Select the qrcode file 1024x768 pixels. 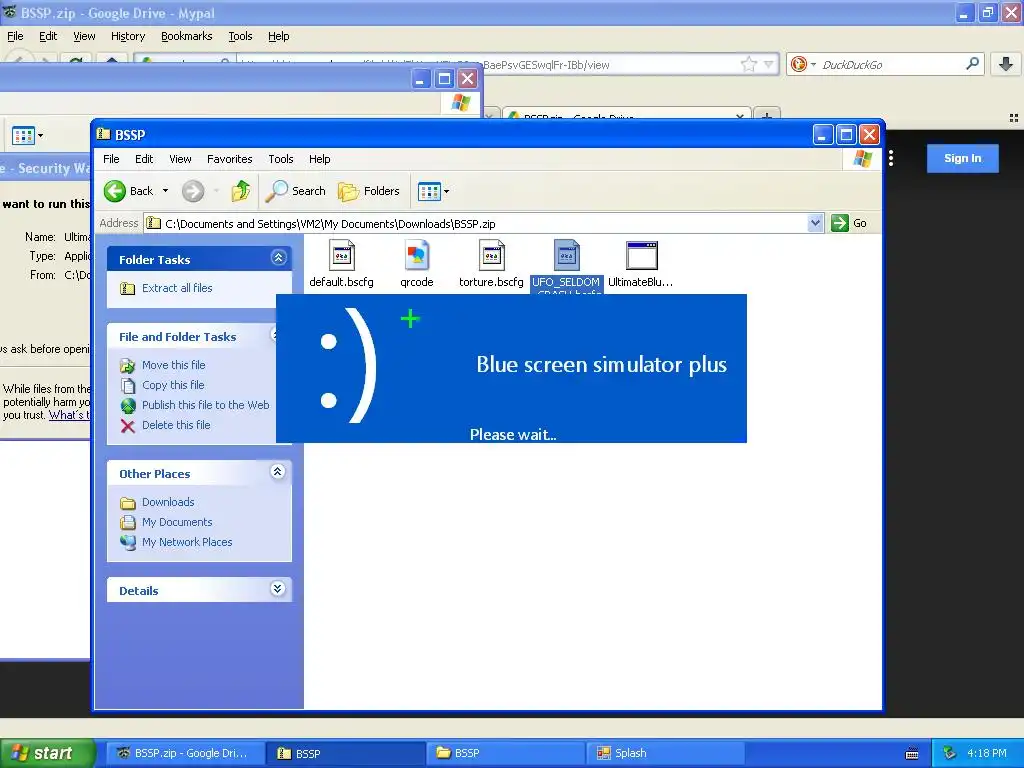(417, 264)
